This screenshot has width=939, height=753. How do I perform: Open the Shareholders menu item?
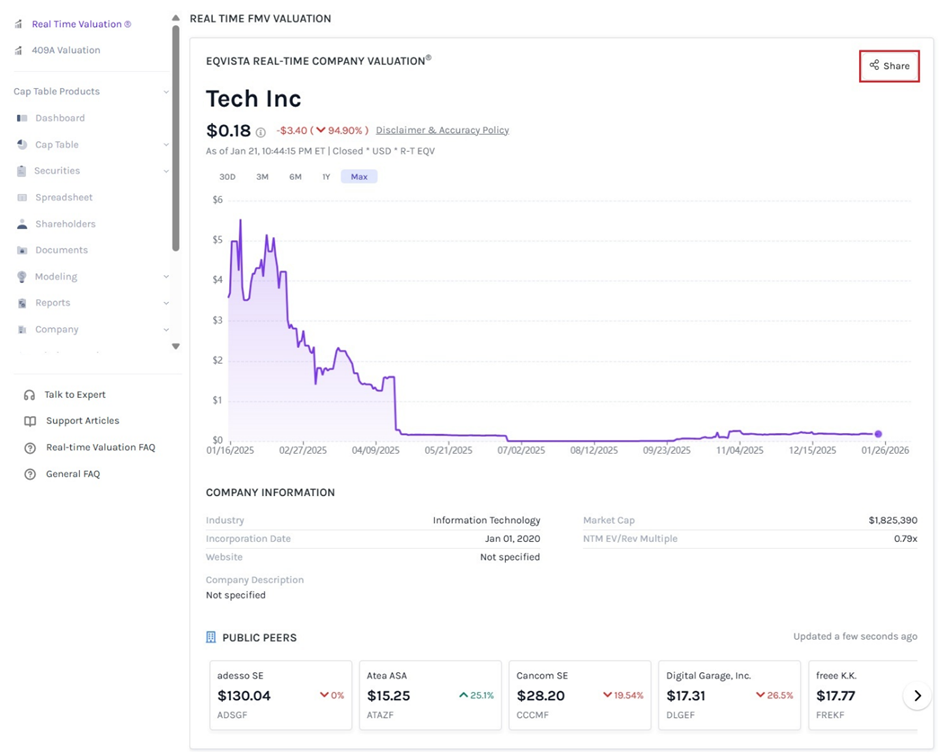tap(65, 223)
